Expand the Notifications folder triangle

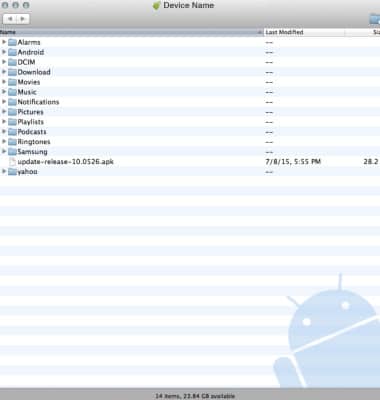(x=4, y=102)
